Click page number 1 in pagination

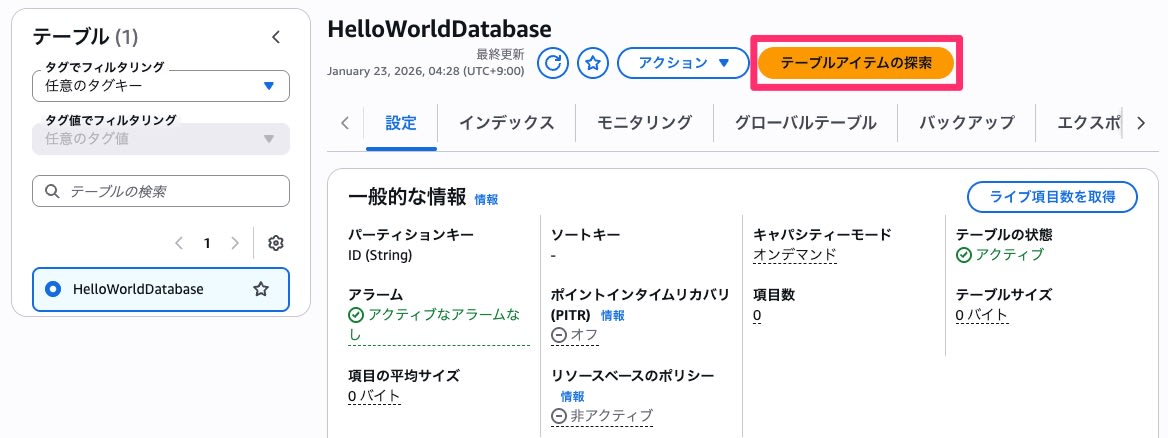207,243
